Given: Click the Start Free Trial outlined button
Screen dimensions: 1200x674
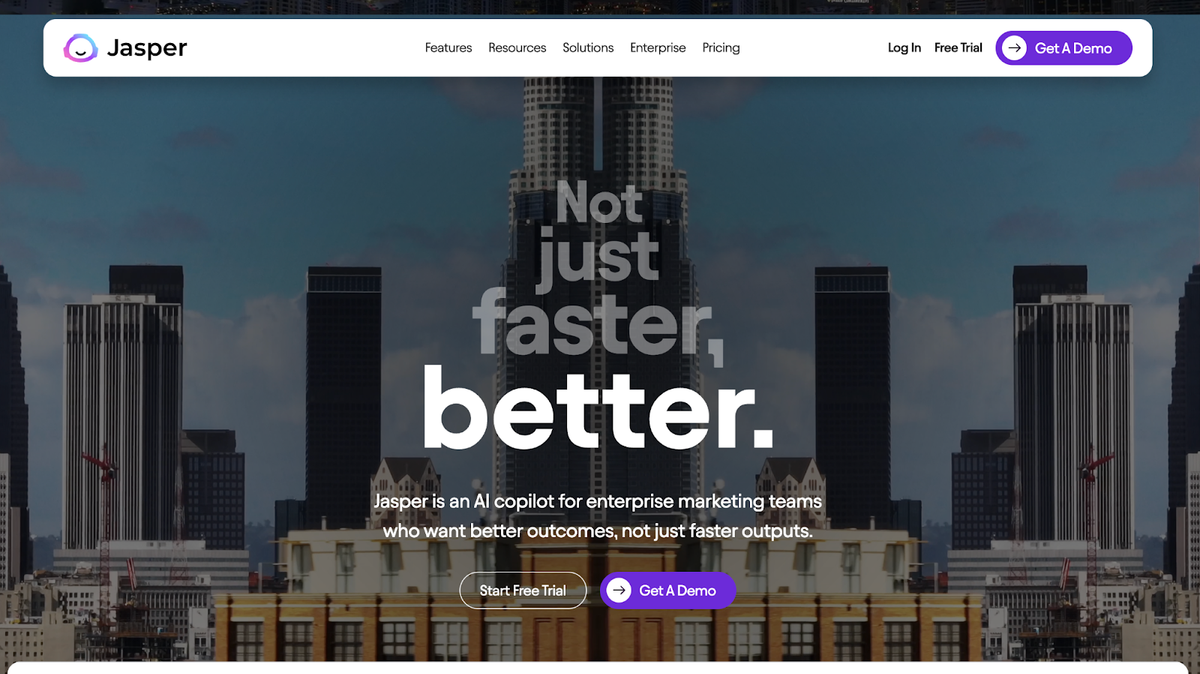Looking at the screenshot, I should pyautogui.click(x=523, y=590).
